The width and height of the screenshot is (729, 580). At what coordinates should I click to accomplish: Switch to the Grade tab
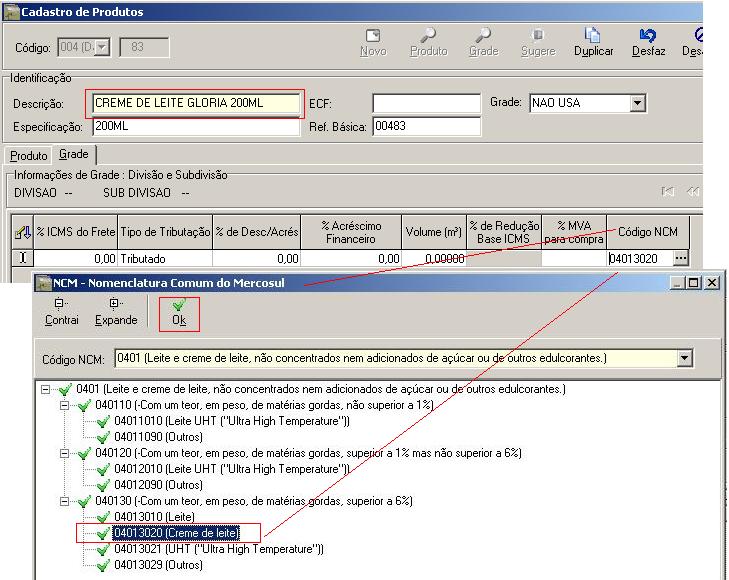click(73, 154)
